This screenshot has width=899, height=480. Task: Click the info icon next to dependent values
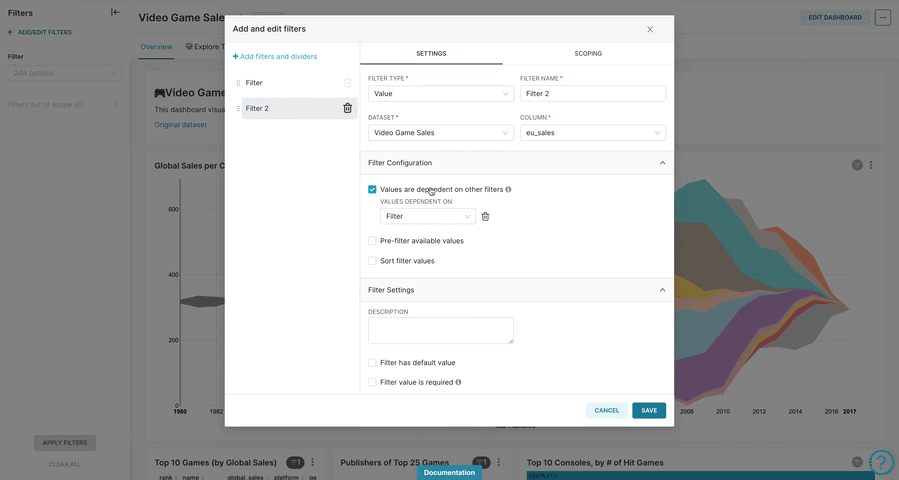508,189
